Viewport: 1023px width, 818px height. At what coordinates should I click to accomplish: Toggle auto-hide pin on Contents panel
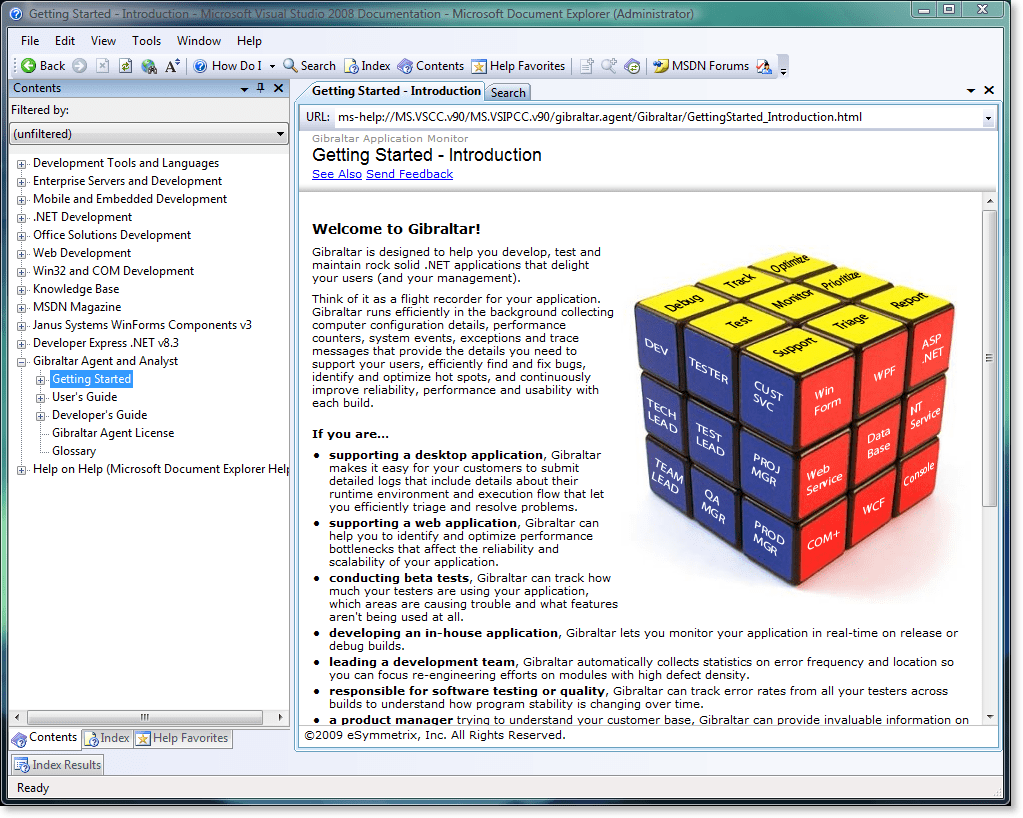[x=261, y=88]
